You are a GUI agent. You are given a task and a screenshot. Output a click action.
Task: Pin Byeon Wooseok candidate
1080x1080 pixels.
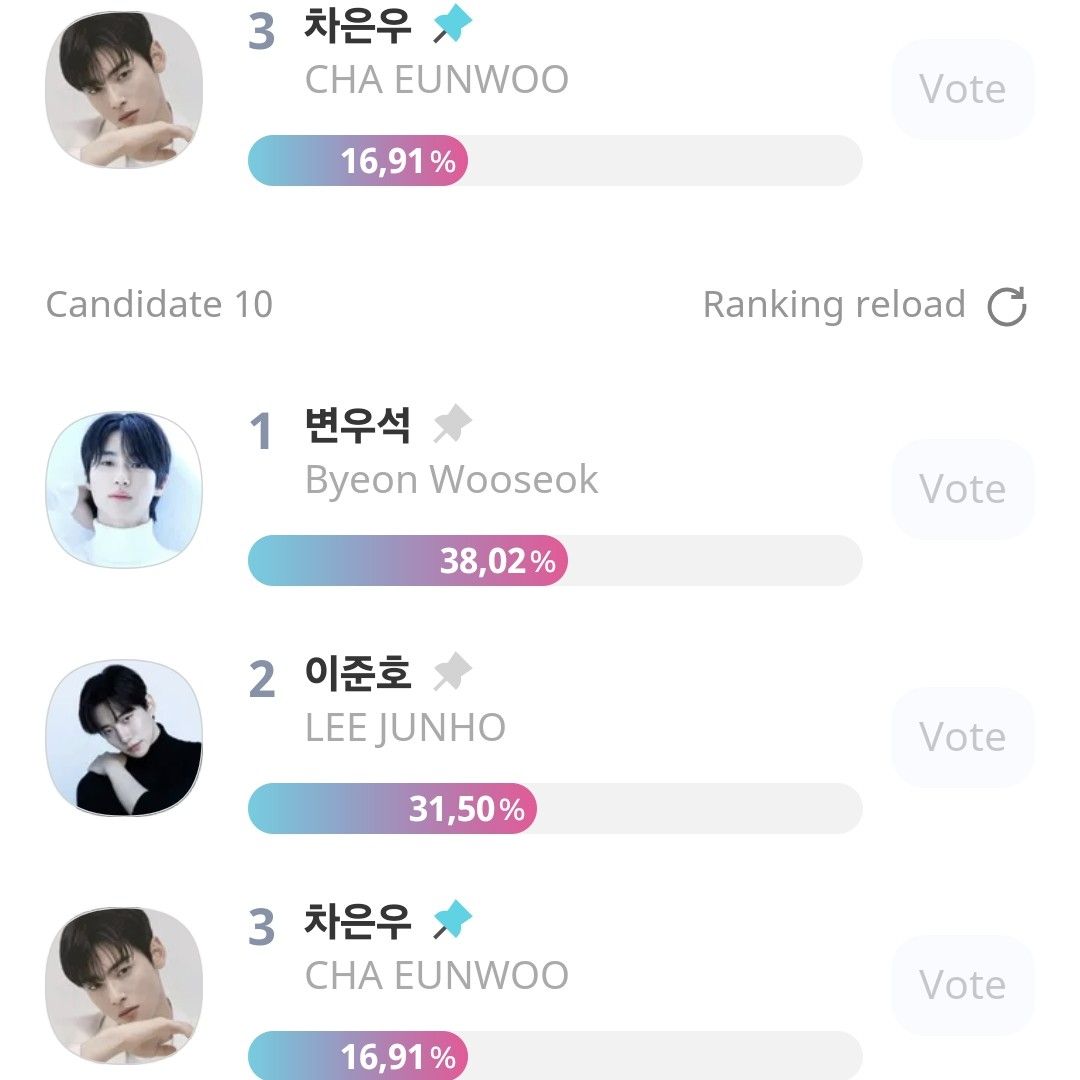coord(453,426)
